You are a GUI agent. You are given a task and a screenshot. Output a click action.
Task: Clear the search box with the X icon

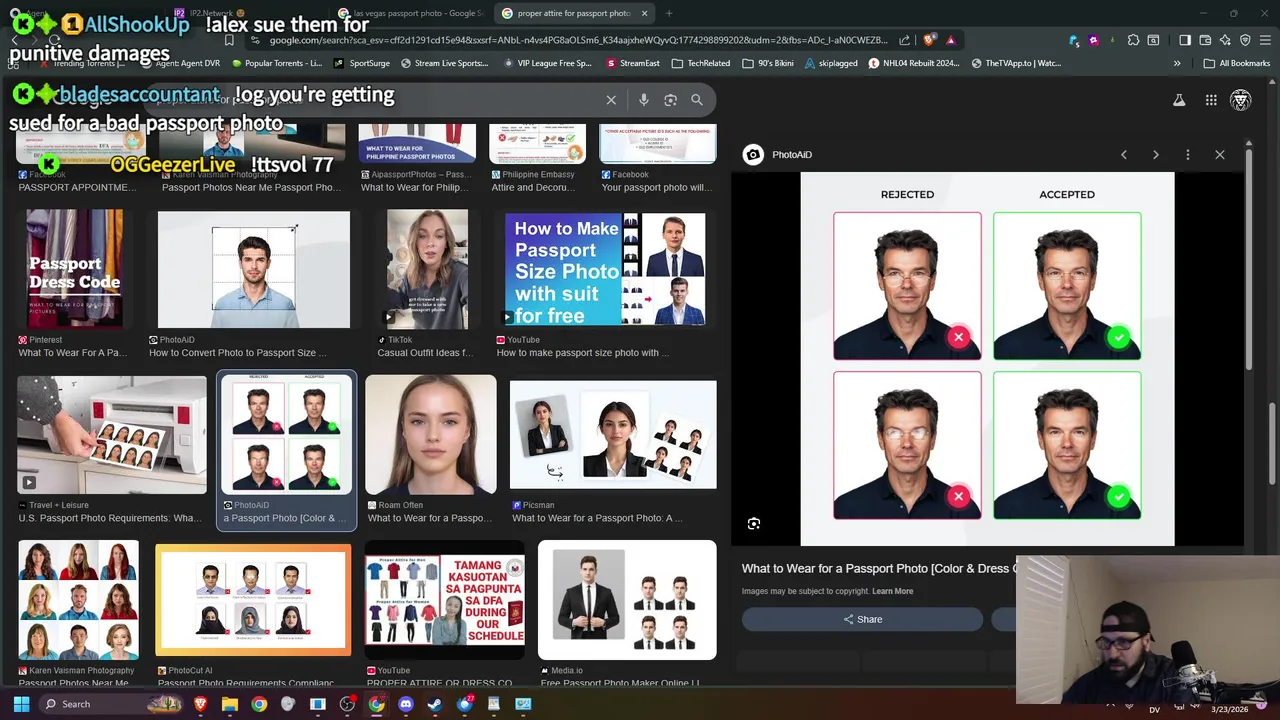[611, 100]
